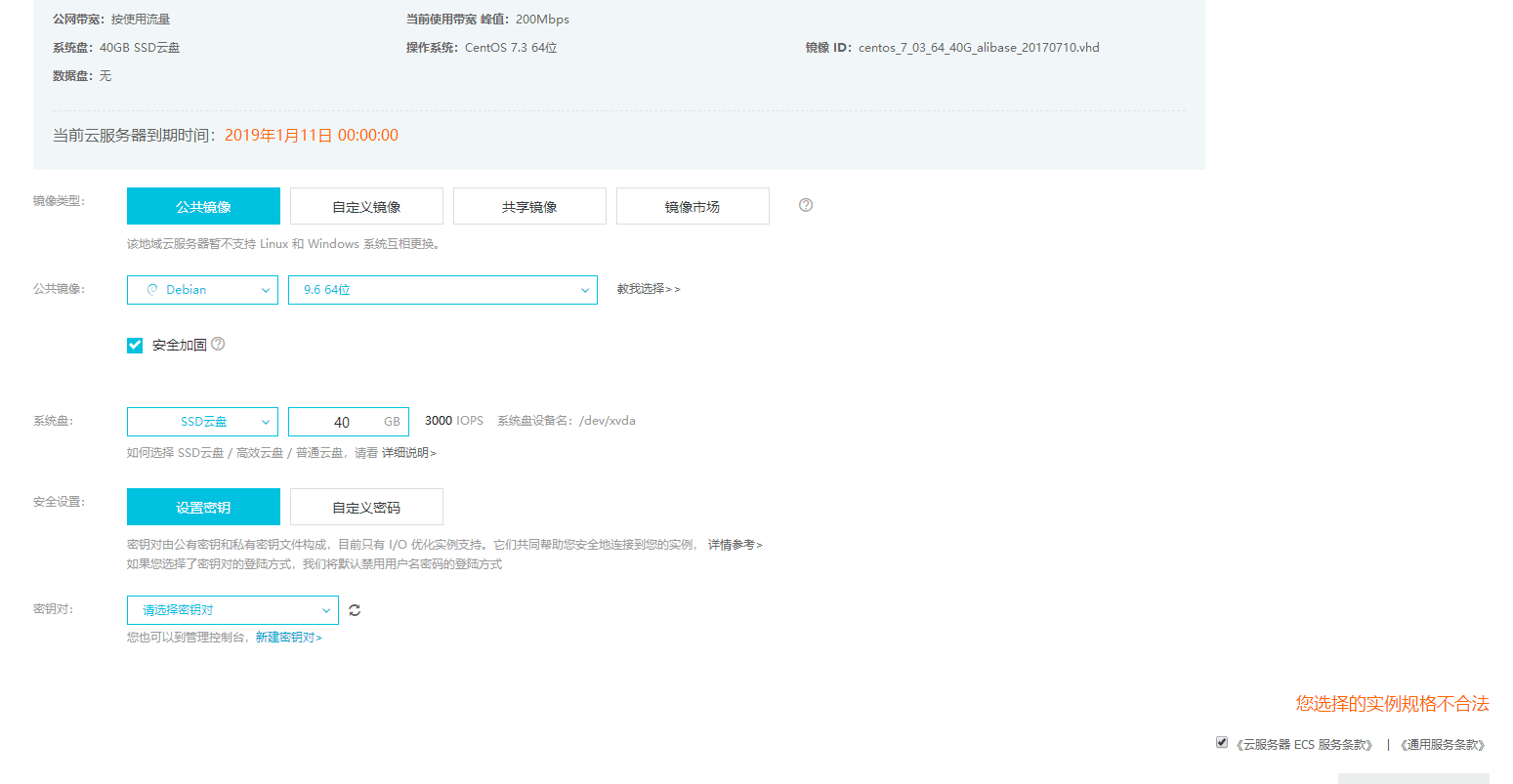Follow the 详情参考> link

tap(735, 545)
